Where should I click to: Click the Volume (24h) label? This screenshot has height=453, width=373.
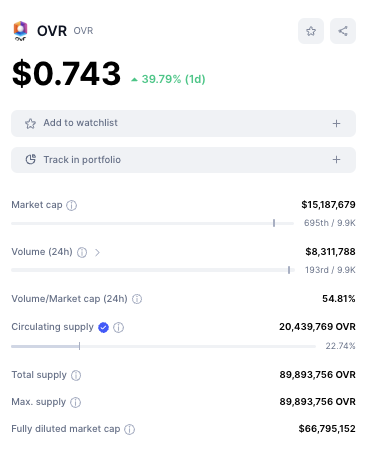click(42, 252)
